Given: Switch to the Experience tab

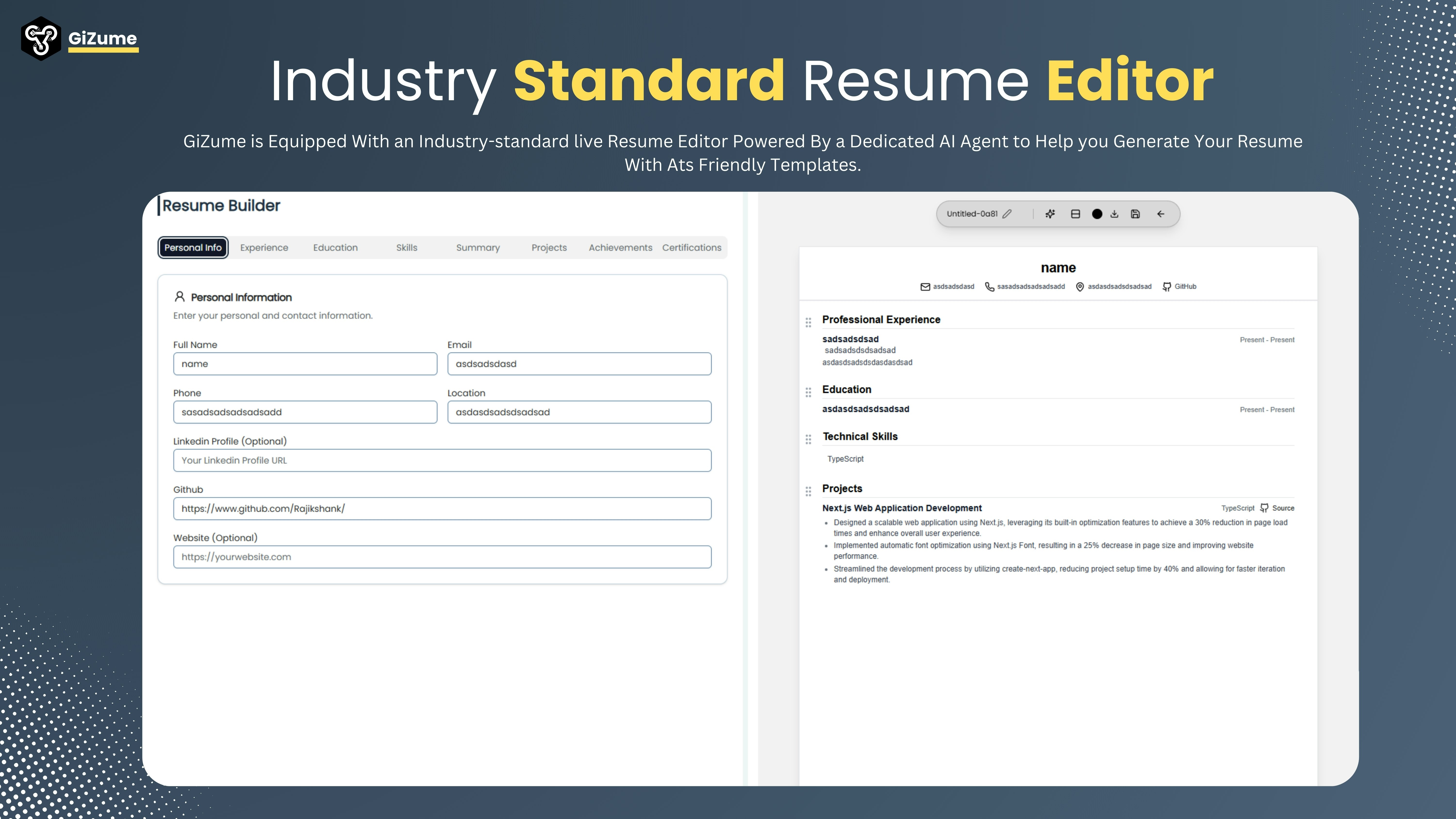Looking at the screenshot, I should point(264,248).
